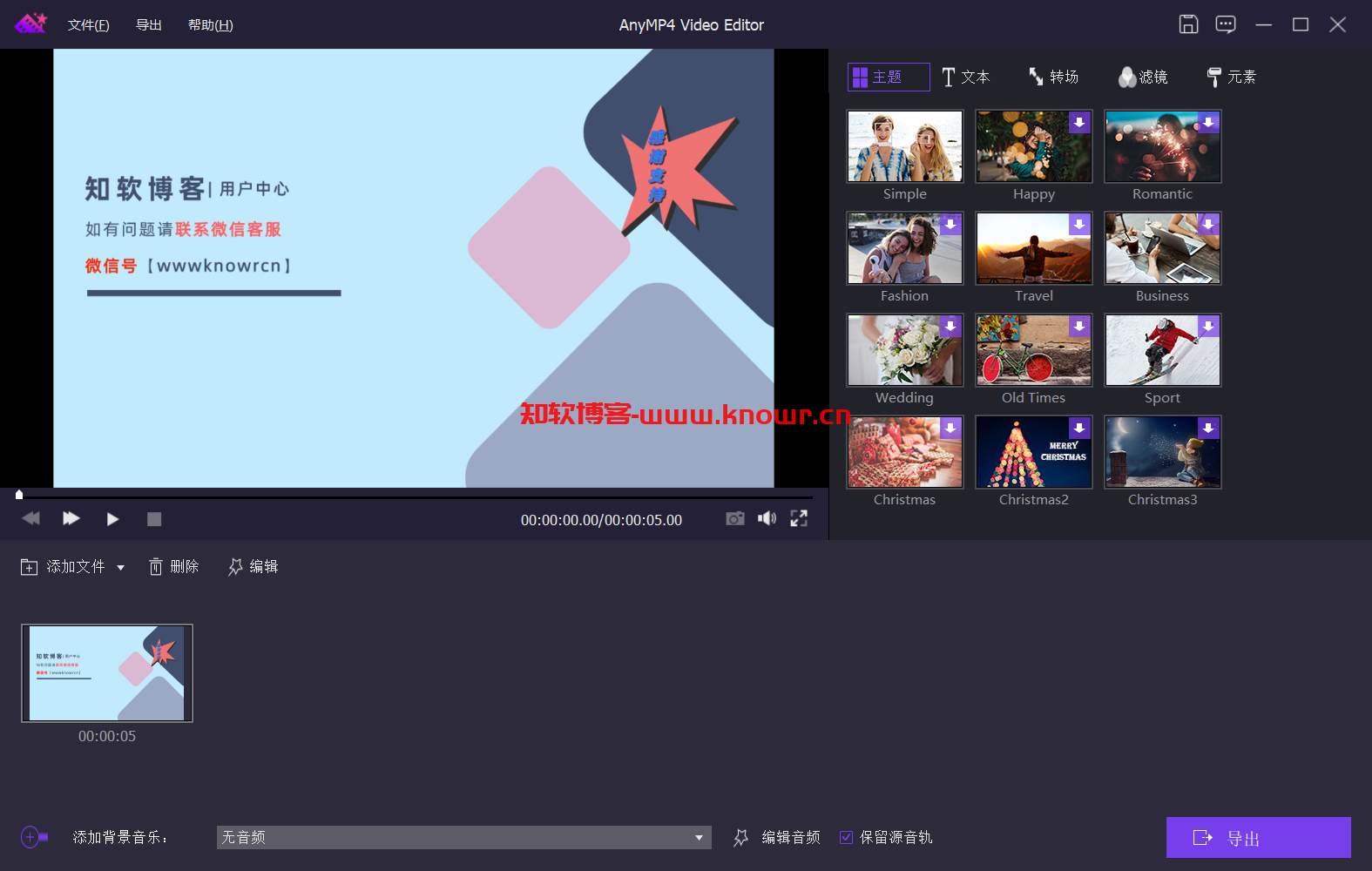Select the Simple theme thumbnail
Image resolution: width=1372 pixels, height=871 pixels.
[905, 146]
